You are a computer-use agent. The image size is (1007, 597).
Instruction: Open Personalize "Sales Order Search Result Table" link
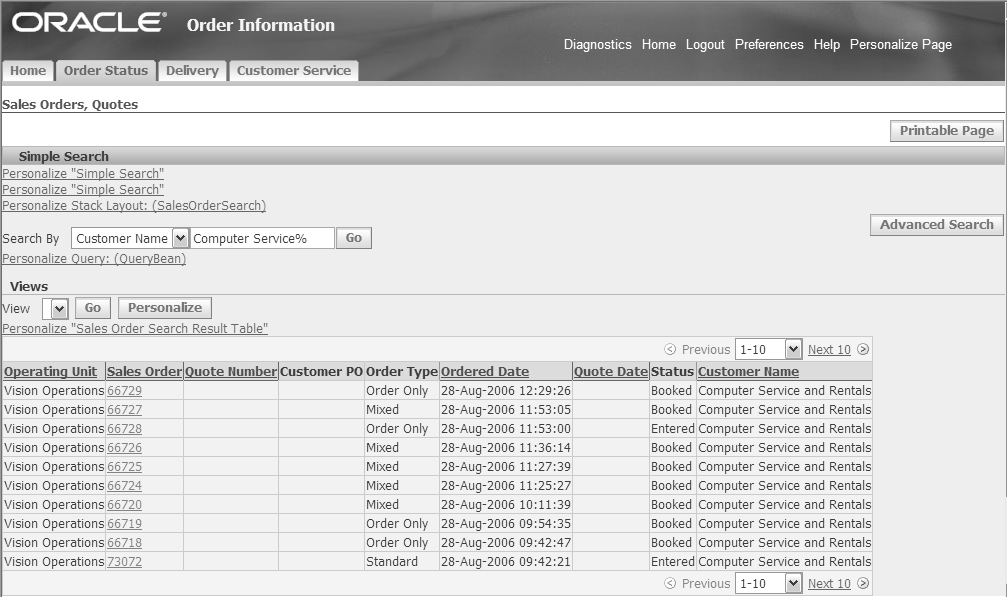(135, 328)
